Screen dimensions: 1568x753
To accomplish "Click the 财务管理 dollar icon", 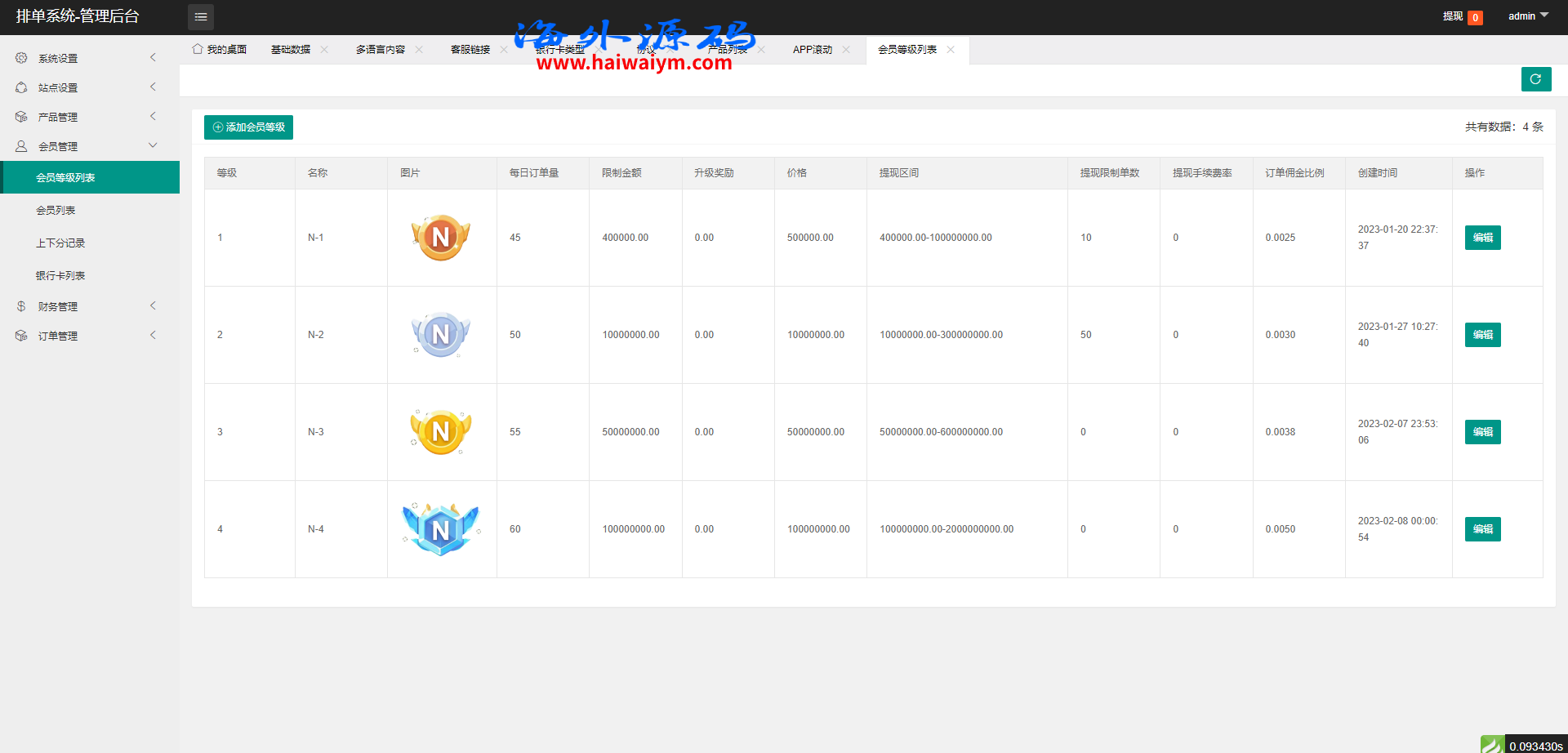I will (21, 306).
